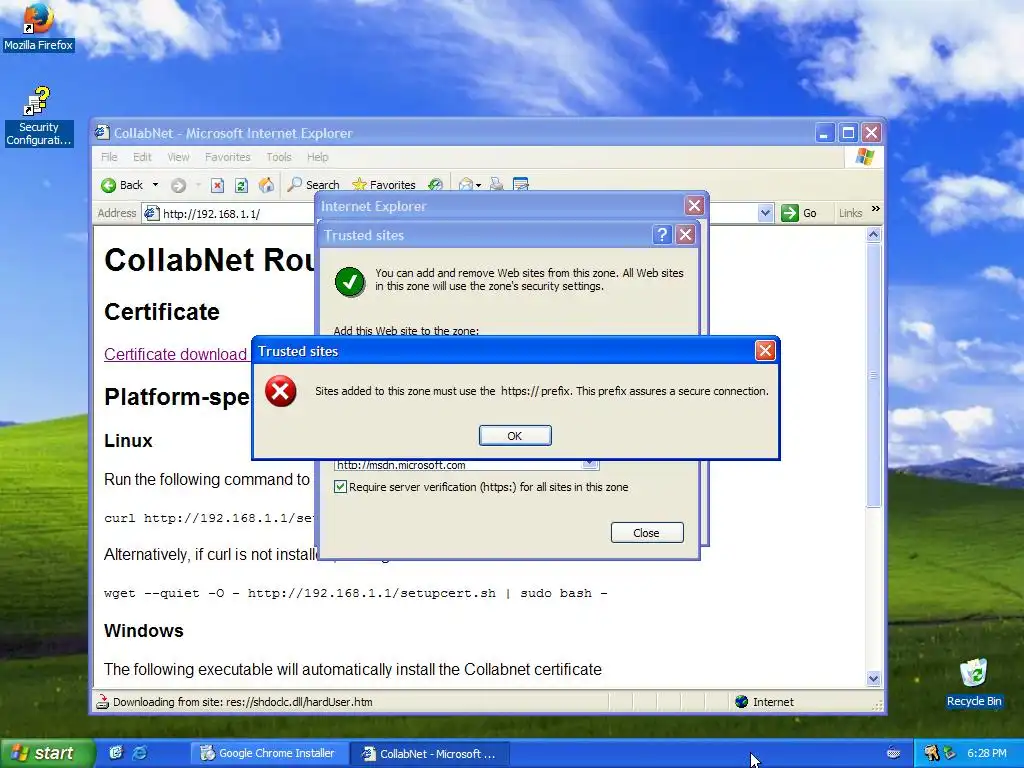Image resolution: width=1024 pixels, height=768 pixels.
Task: Open the Mail dropdown arrow
Action: point(479,186)
